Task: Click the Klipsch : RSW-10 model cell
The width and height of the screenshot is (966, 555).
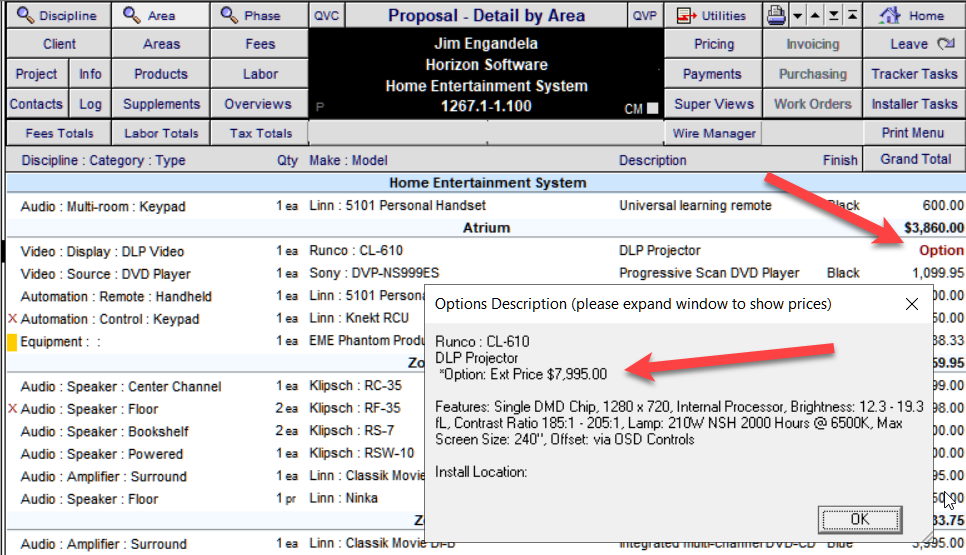Action: click(362, 453)
